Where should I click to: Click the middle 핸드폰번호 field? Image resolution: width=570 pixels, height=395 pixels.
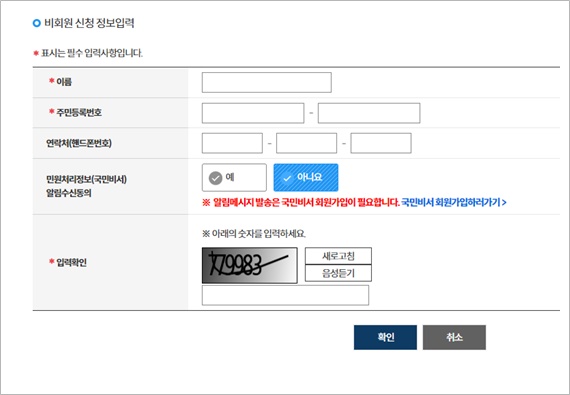[306, 143]
